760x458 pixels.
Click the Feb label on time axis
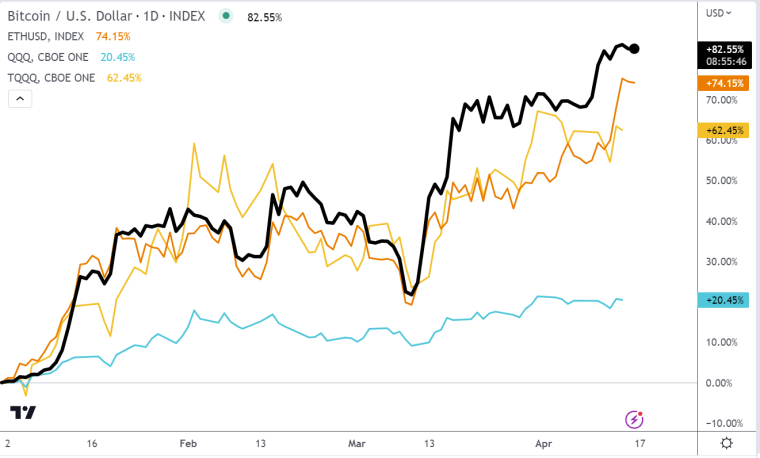pos(188,443)
